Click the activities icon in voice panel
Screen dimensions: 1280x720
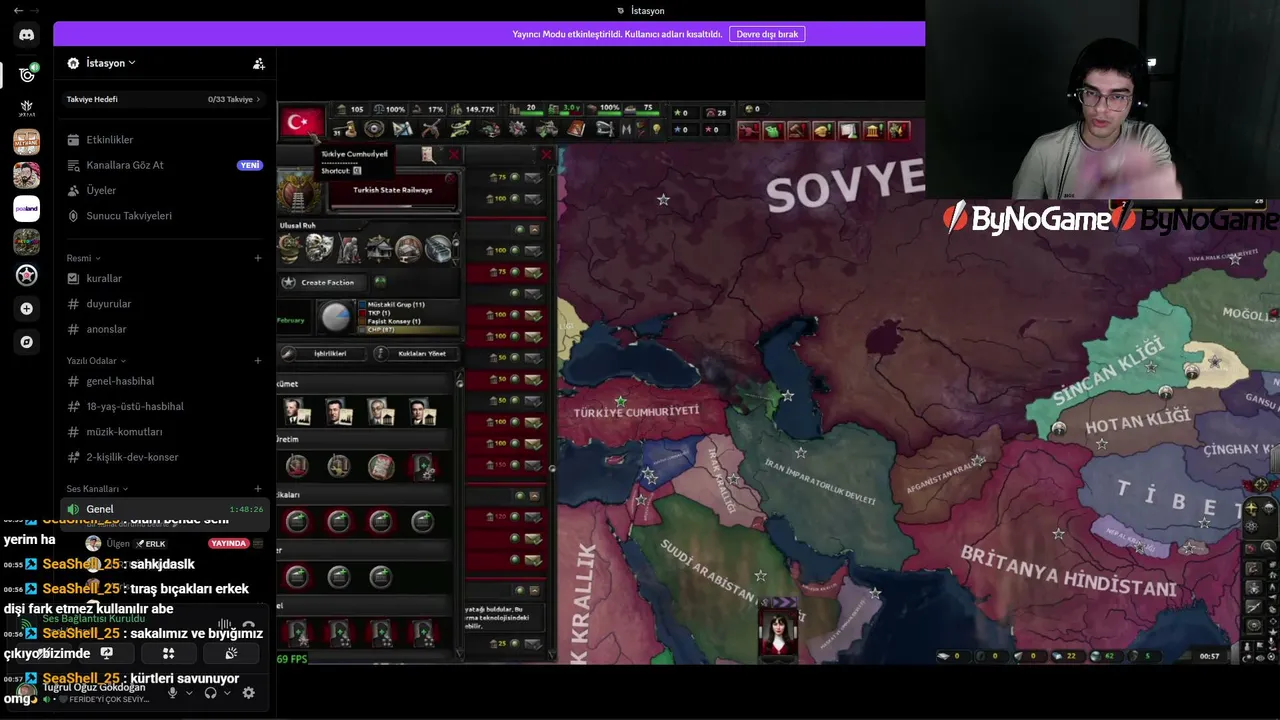point(168,653)
